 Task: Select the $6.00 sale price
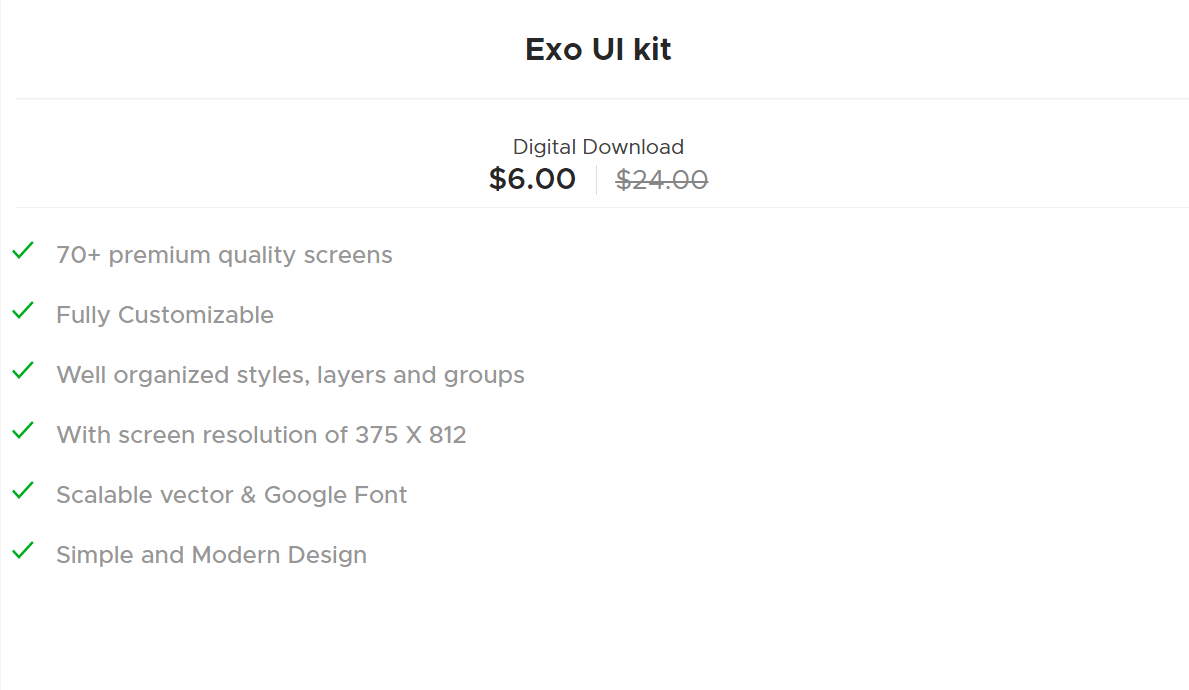pyautogui.click(x=532, y=179)
